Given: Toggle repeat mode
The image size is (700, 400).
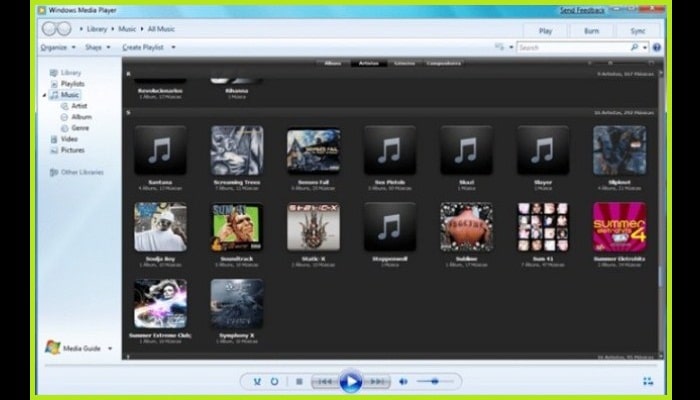Looking at the screenshot, I should tap(275, 382).
